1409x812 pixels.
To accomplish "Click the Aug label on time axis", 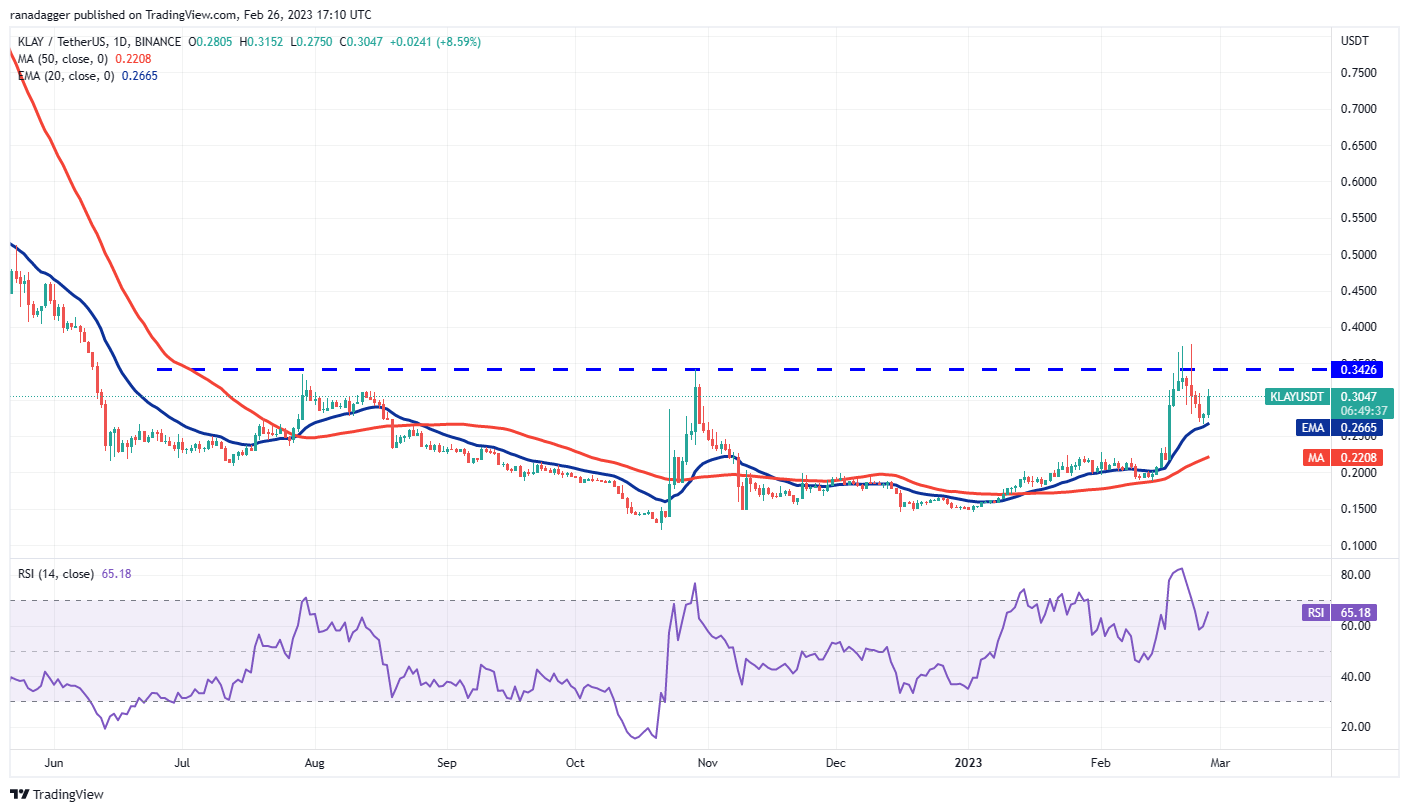I will tap(314, 762).
